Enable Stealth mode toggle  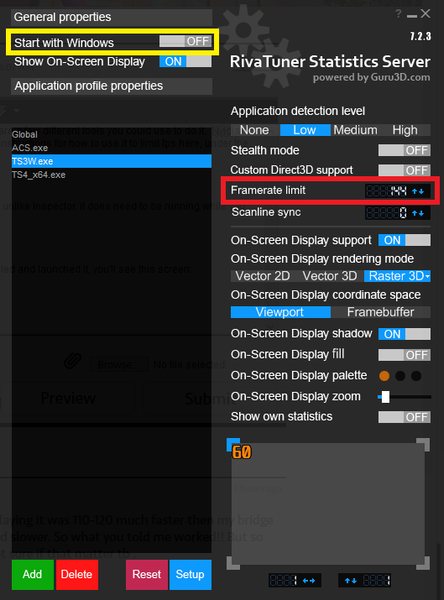[x=405, y=150]
